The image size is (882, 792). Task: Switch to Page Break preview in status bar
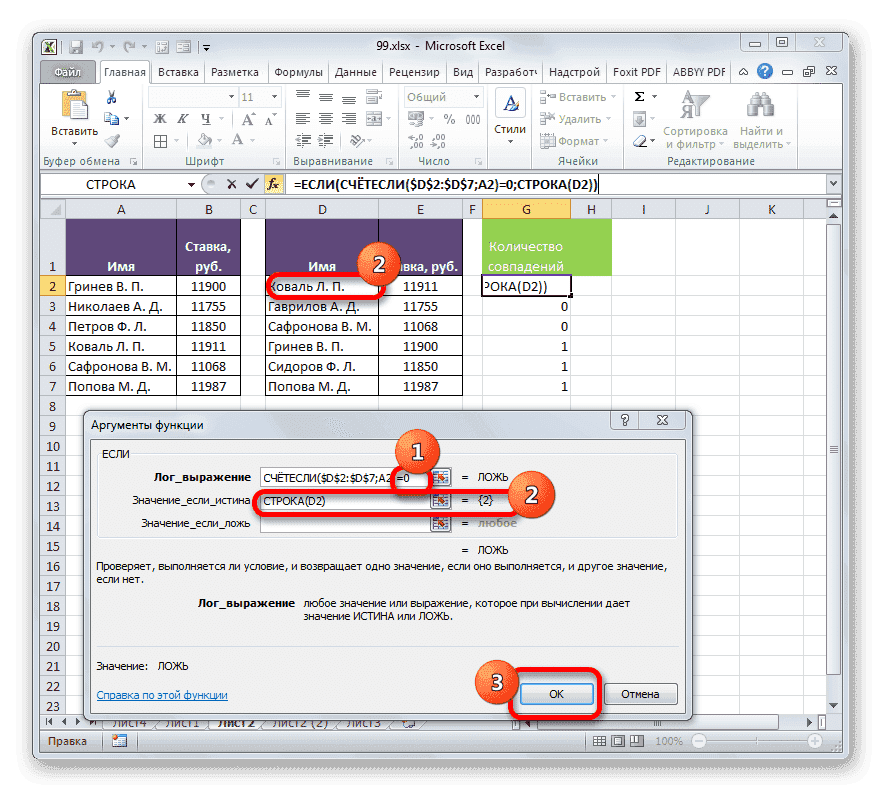pyautogui.click(x=637, y=740)
